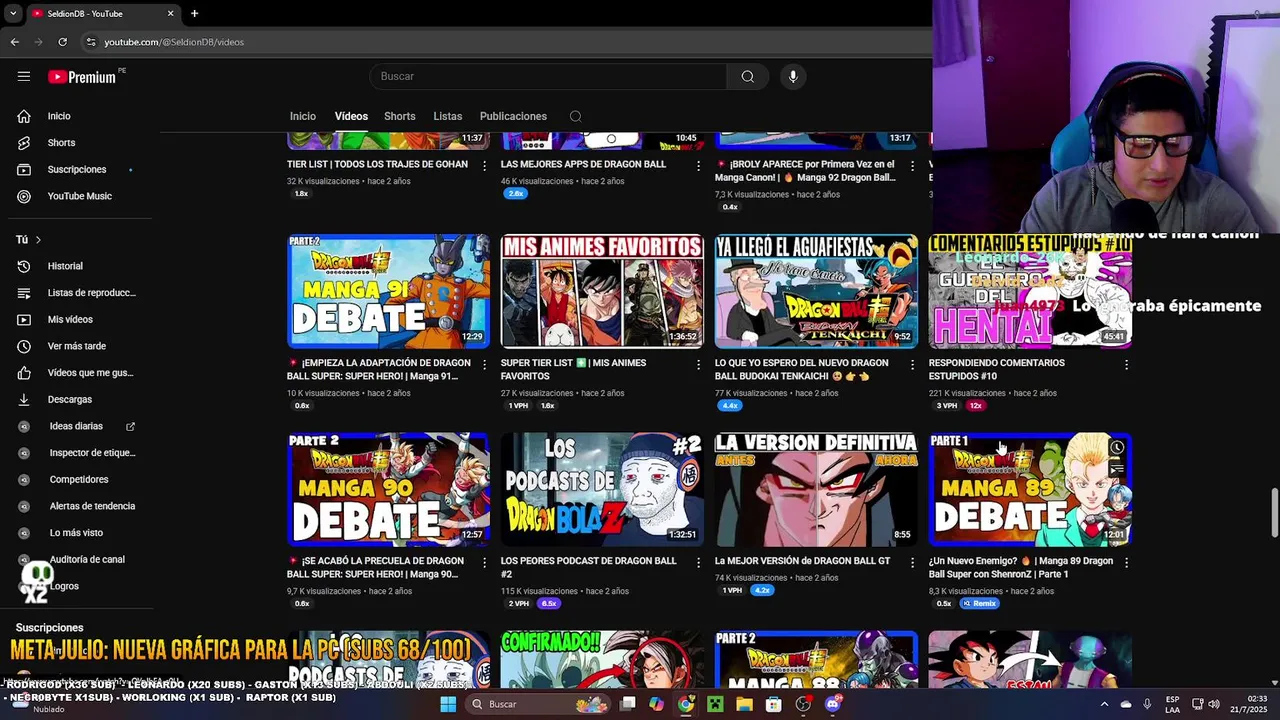
Task: Switch to the Shorts channel tab
Action: click(400, 116)
